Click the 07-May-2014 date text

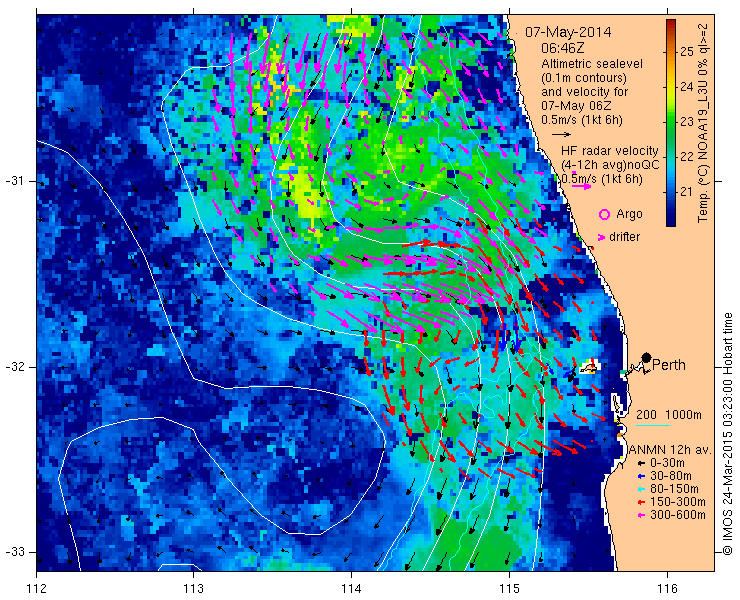(568, 32)
